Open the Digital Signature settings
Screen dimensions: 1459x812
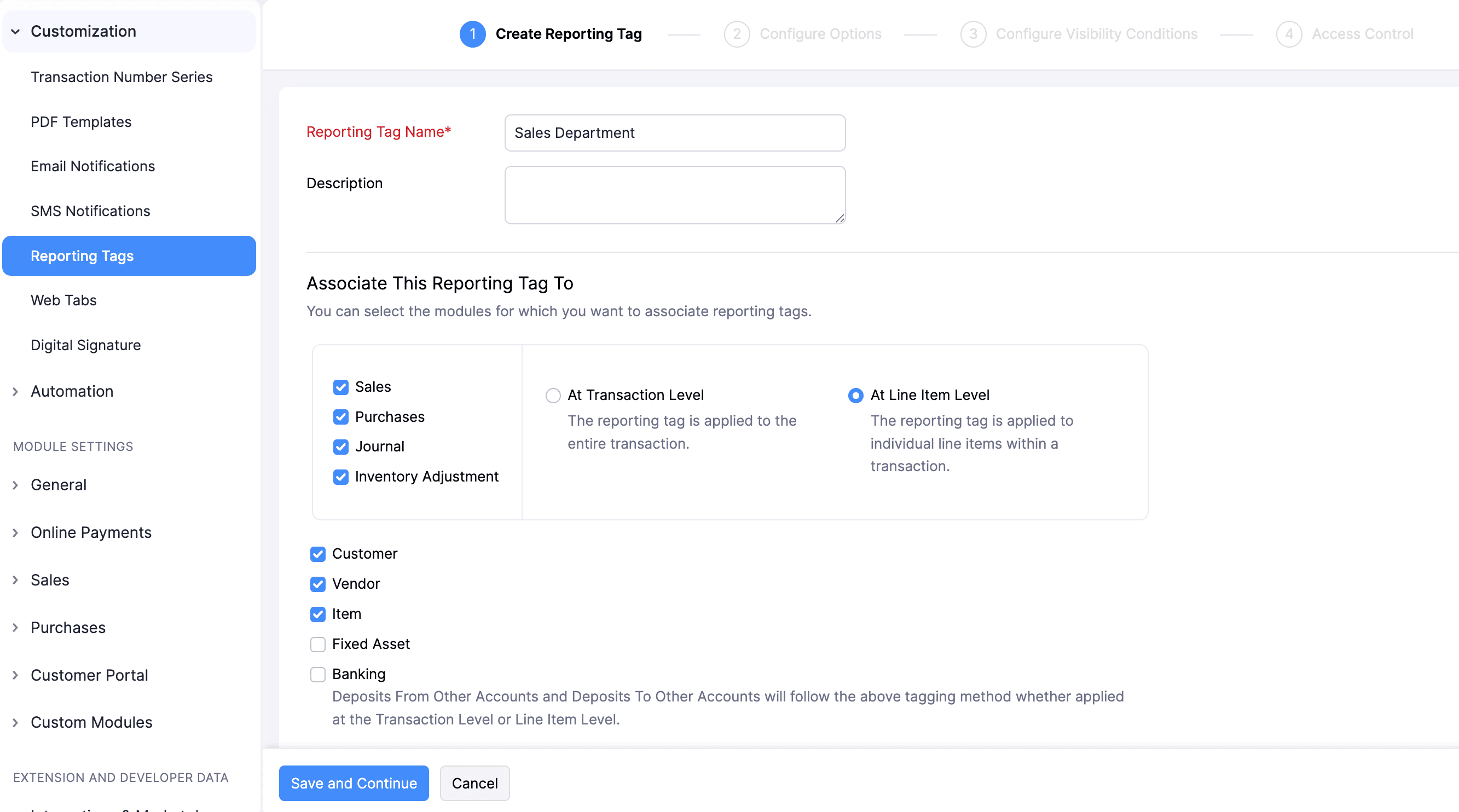85,345
